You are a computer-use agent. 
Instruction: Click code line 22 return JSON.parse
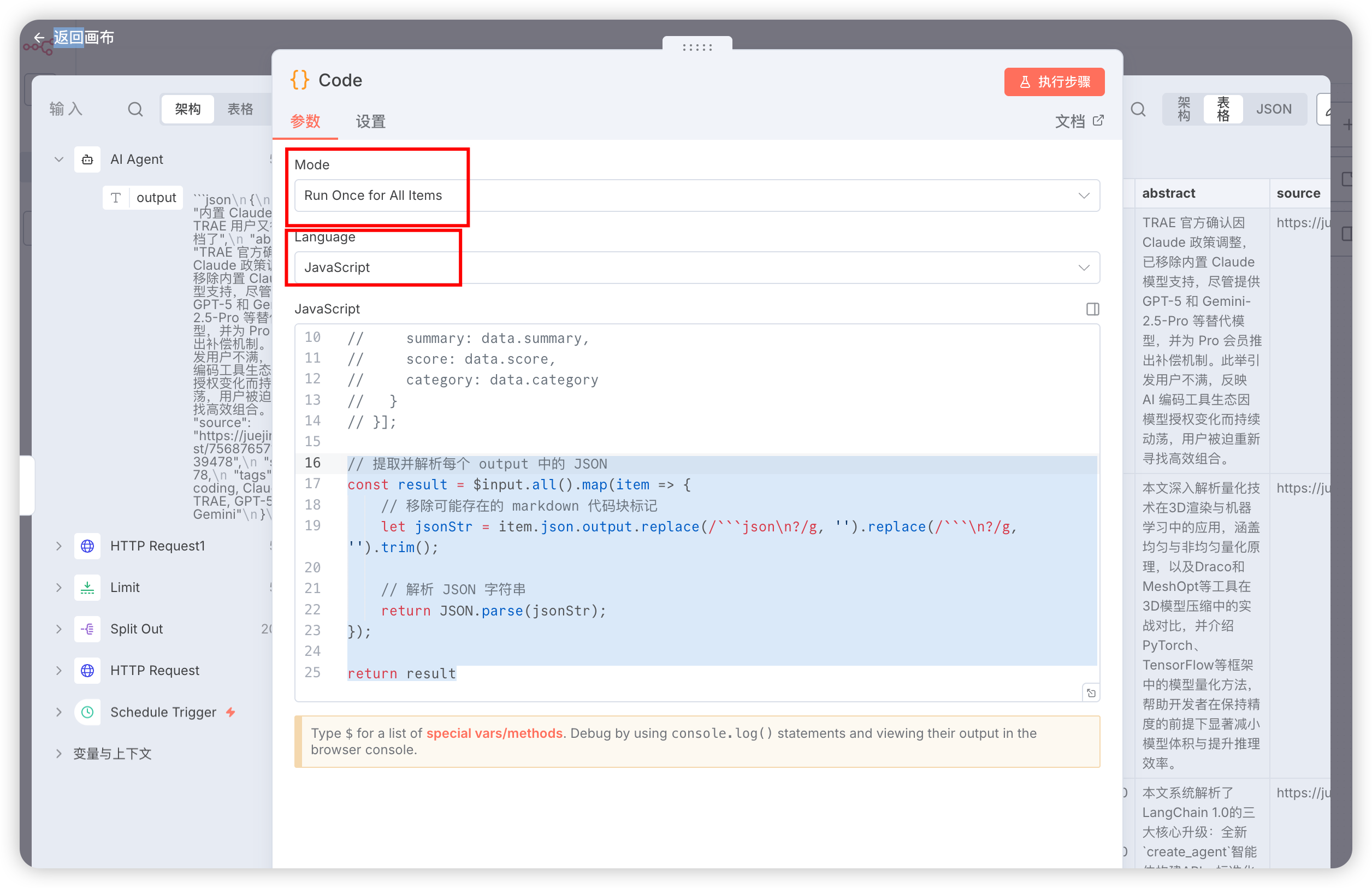(x=493, y=610)
